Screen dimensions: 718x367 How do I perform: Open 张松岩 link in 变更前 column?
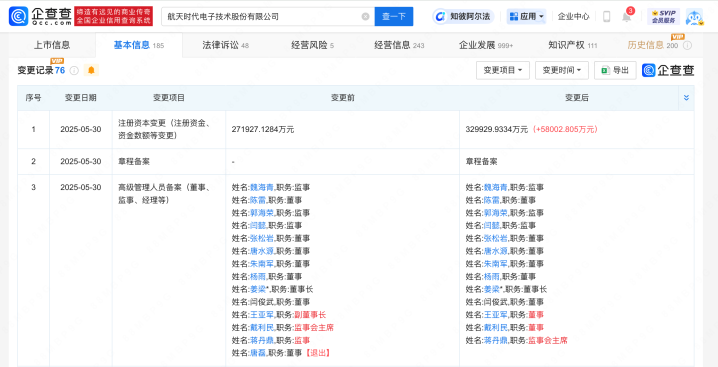click(261, 238)
